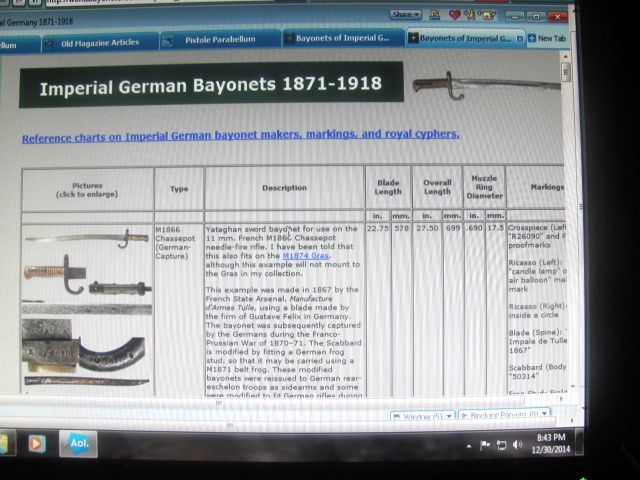Screen dimensions: 640x480
Task: Click the network tray icon
Action: [501, 445]
